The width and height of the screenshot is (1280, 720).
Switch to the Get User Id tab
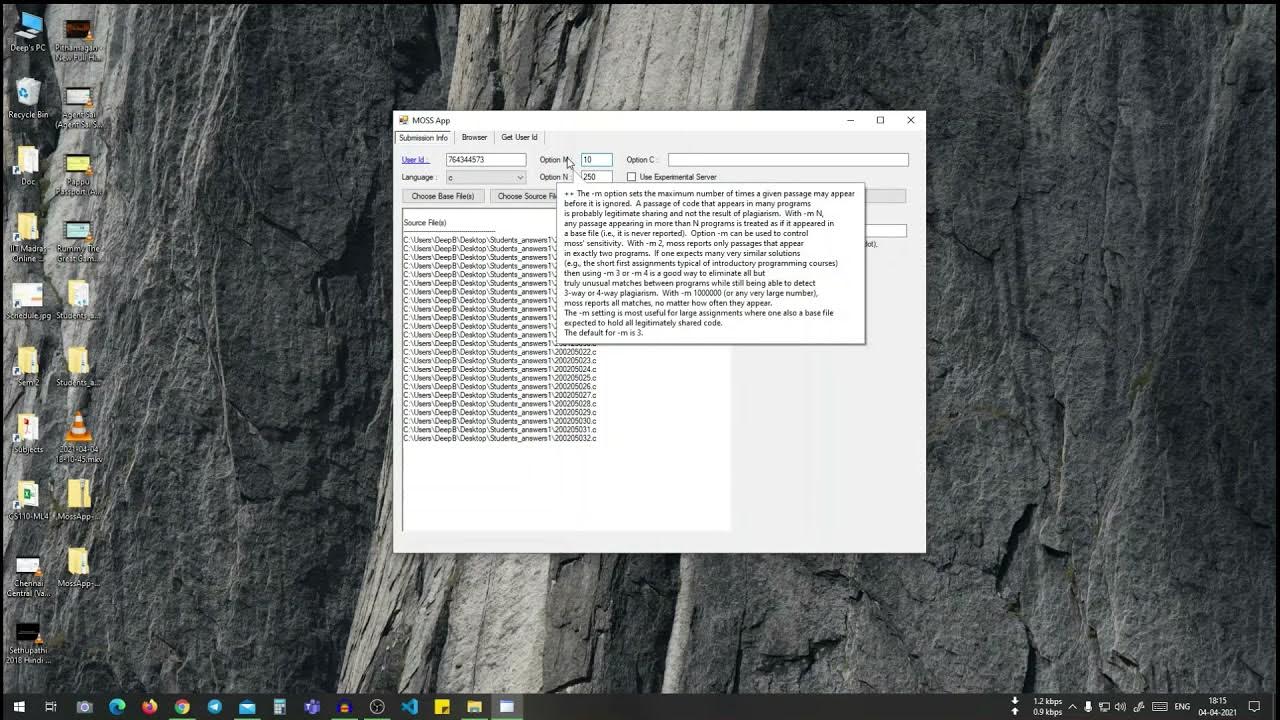(x=519, y=138)
